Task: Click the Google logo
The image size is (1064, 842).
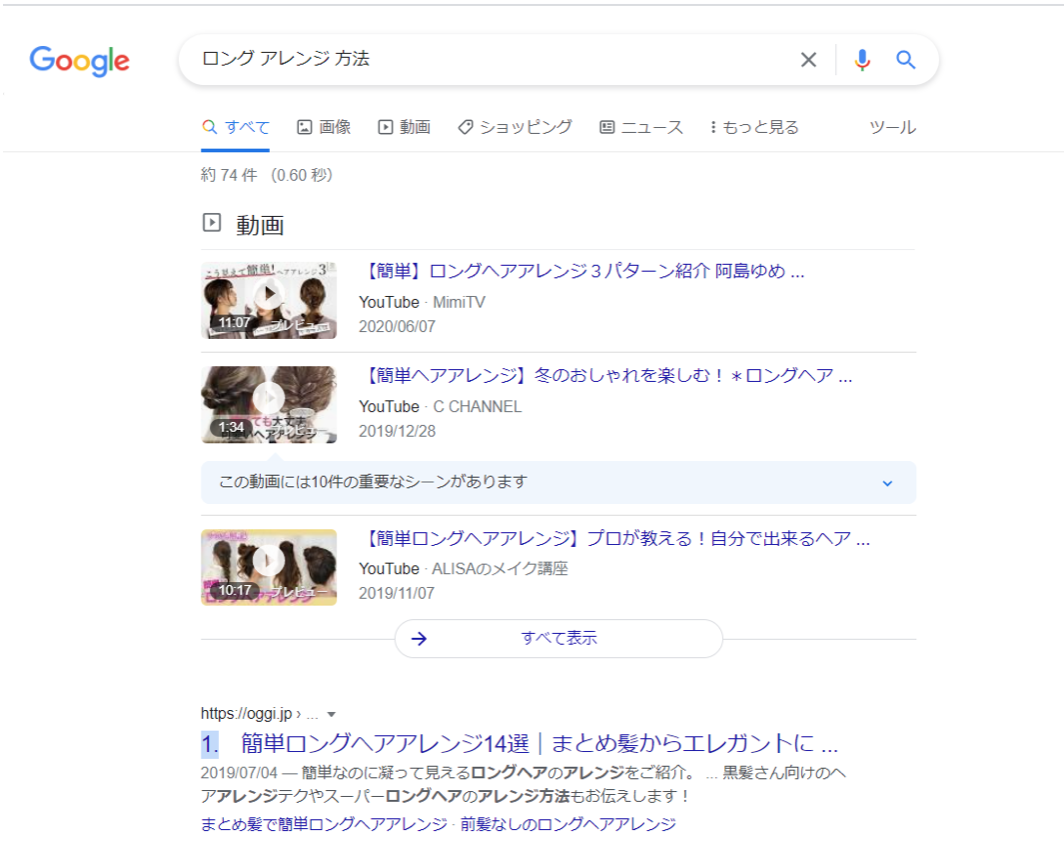Action: pos(80,61)
